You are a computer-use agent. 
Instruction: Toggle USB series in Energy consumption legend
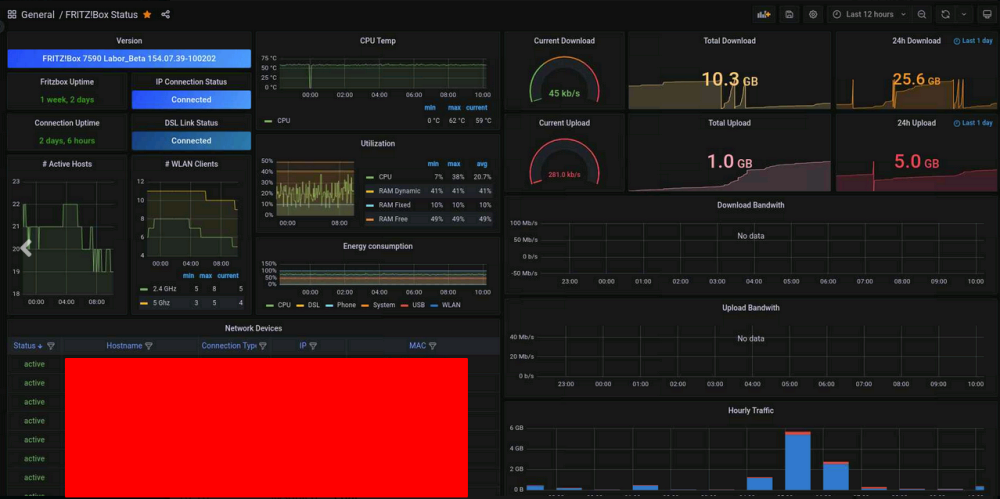tap(418, 305)
